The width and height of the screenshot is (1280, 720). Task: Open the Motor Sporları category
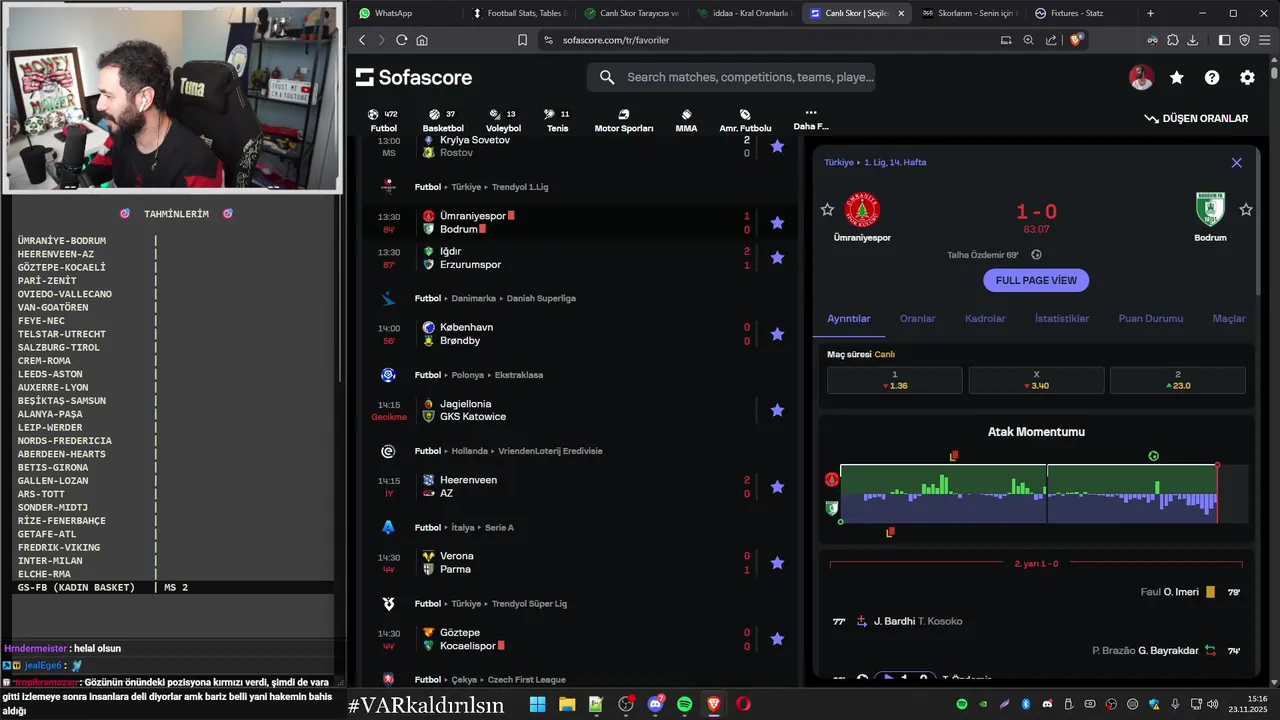point(624,121)
